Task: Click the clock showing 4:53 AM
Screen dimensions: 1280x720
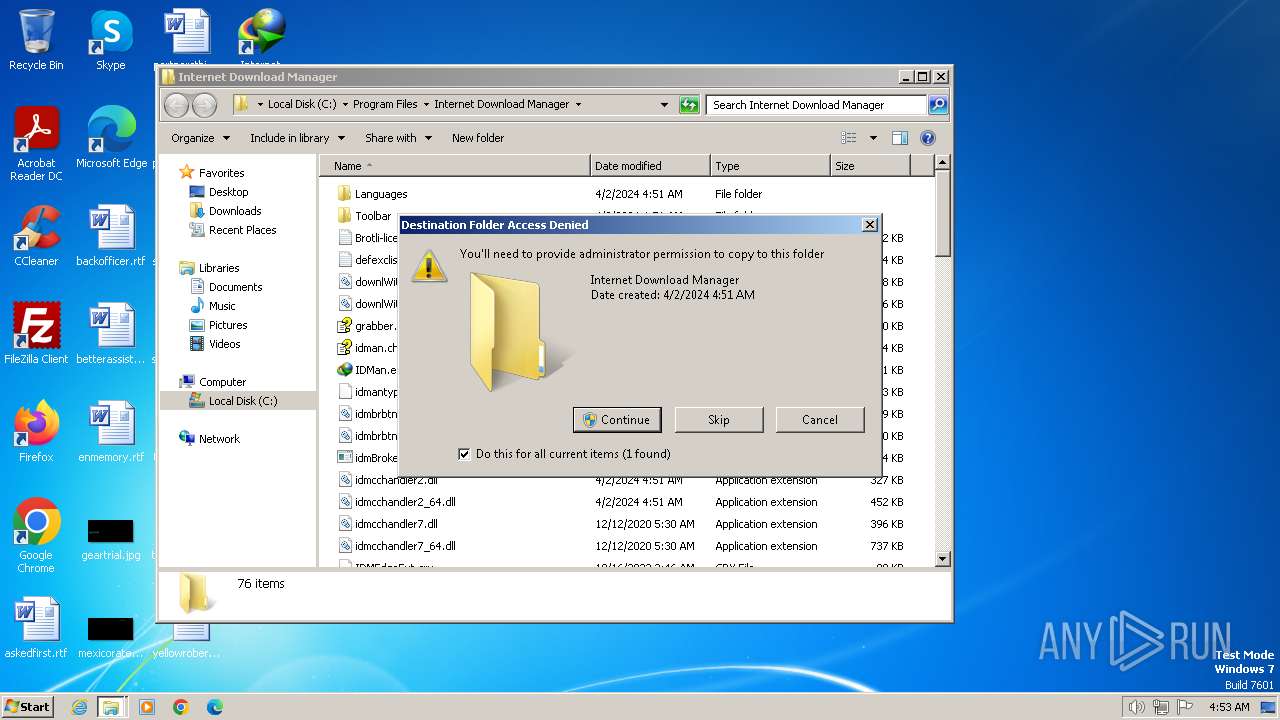Action: tap(1228, 707)
